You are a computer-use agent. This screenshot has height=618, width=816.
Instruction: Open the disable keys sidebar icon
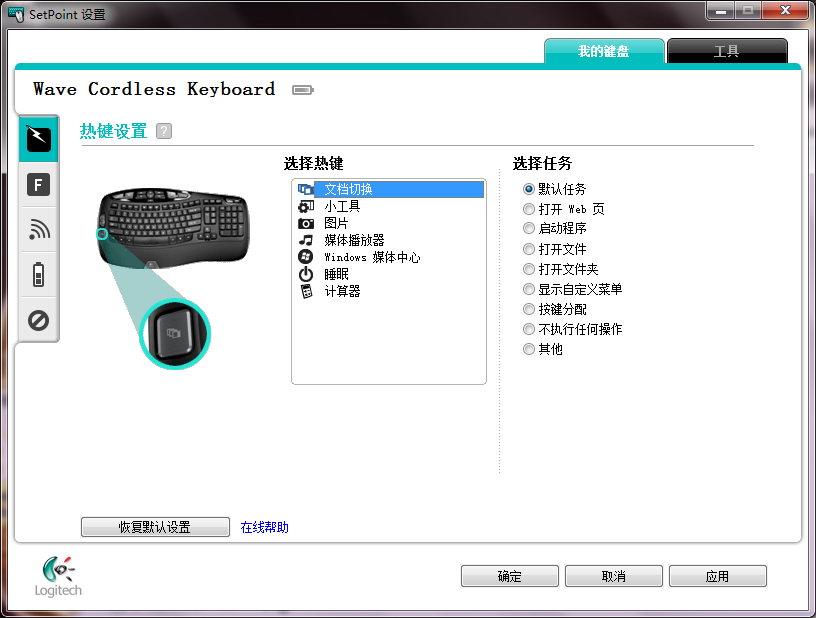click(x=39, y=320)
